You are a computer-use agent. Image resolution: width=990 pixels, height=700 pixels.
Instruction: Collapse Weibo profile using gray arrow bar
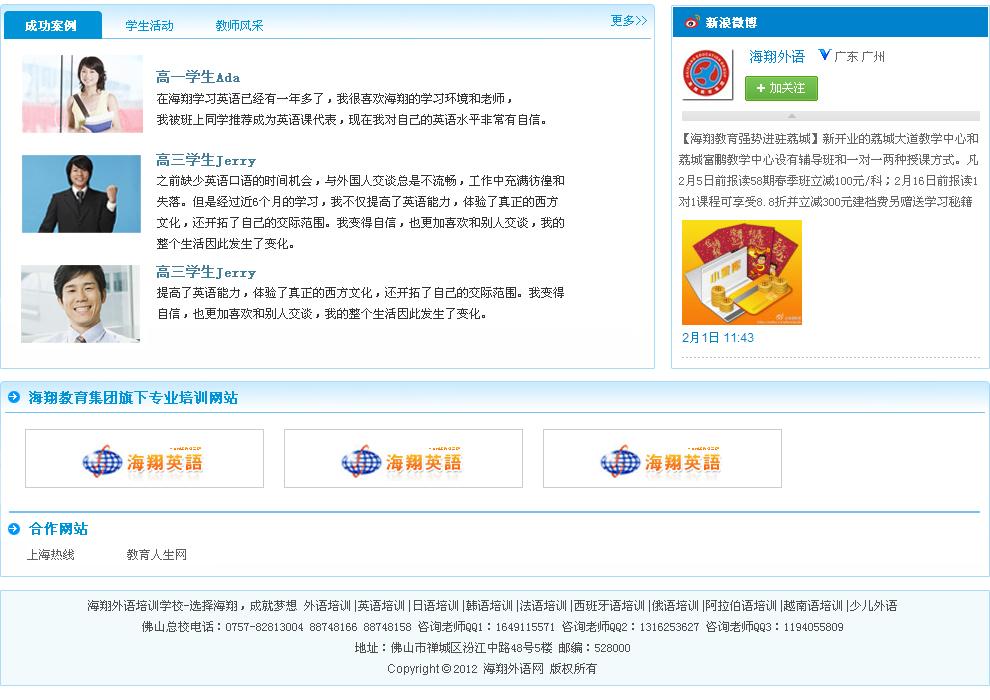pyautogui.click(x=830, y=116)
